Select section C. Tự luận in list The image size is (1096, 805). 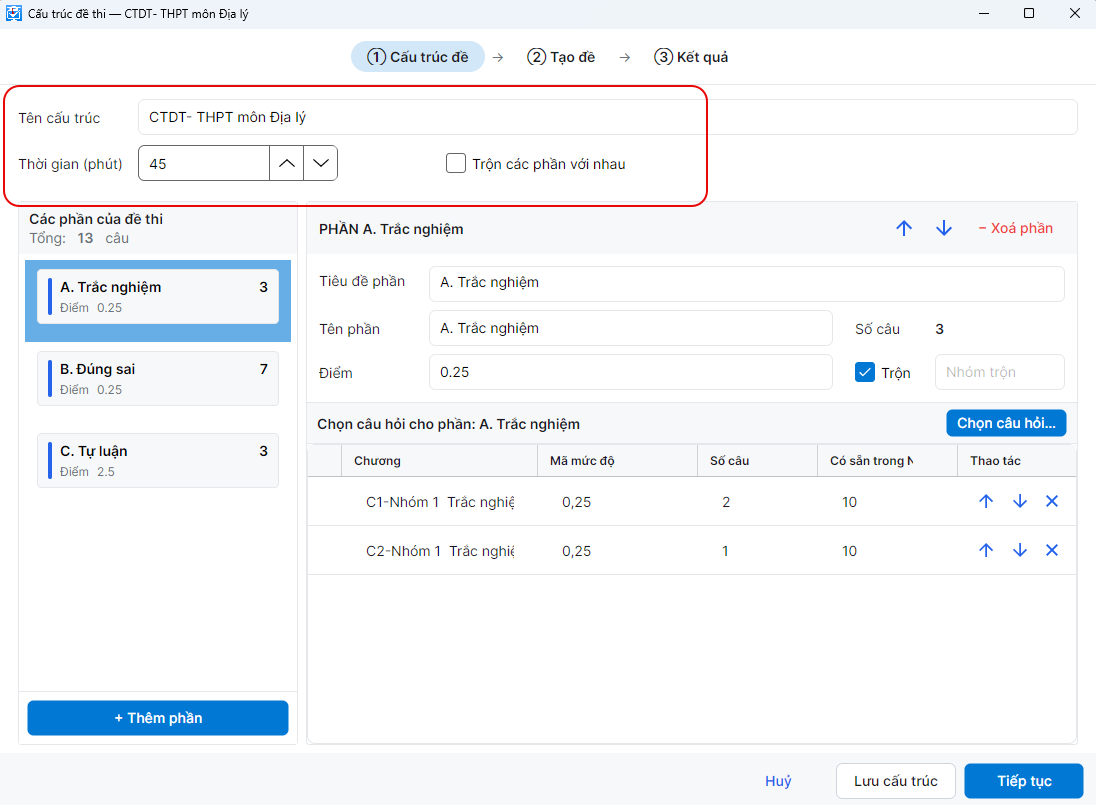158,460
